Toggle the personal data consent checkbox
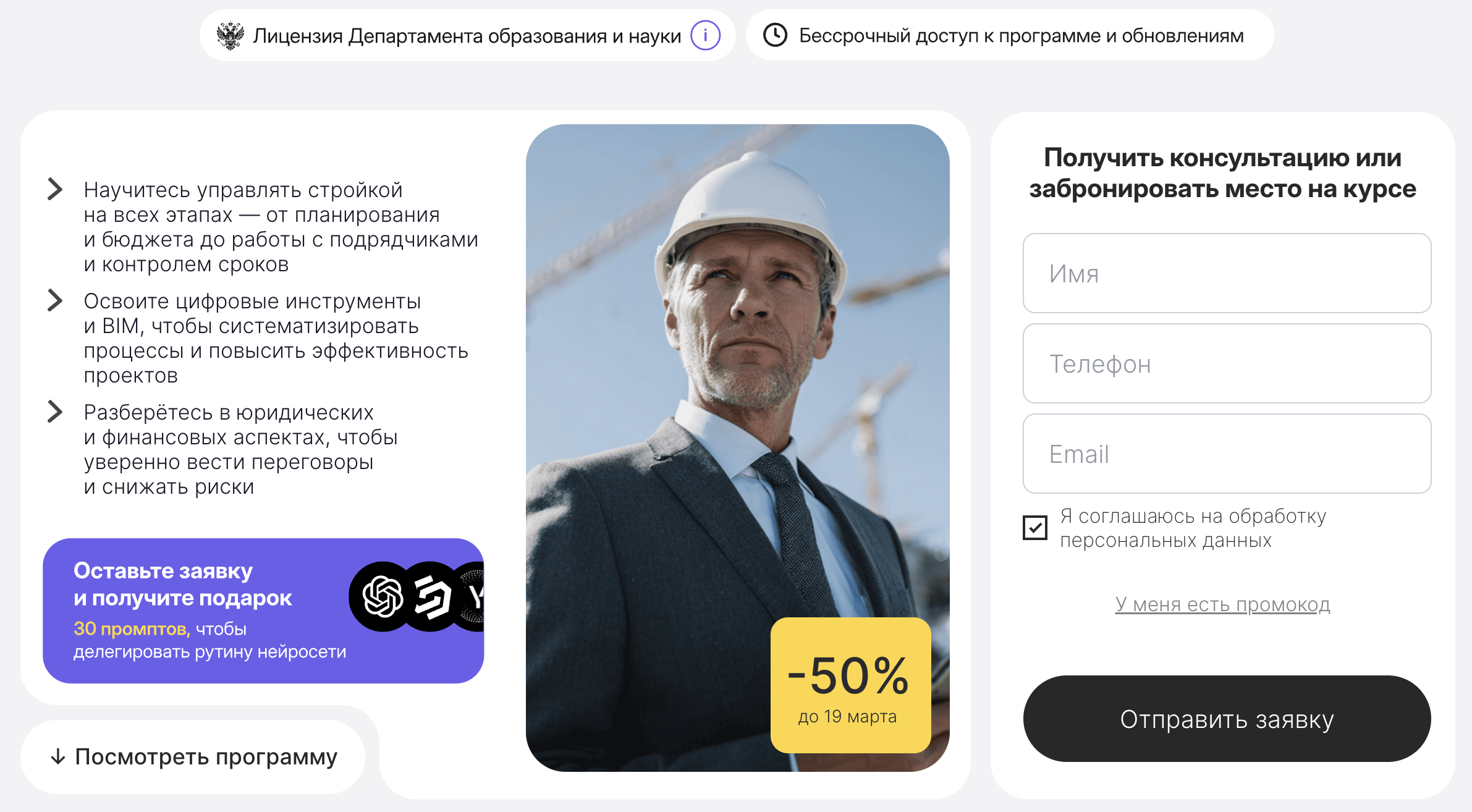Viewport: 1472px width, 812px height. click(1035, 528)
